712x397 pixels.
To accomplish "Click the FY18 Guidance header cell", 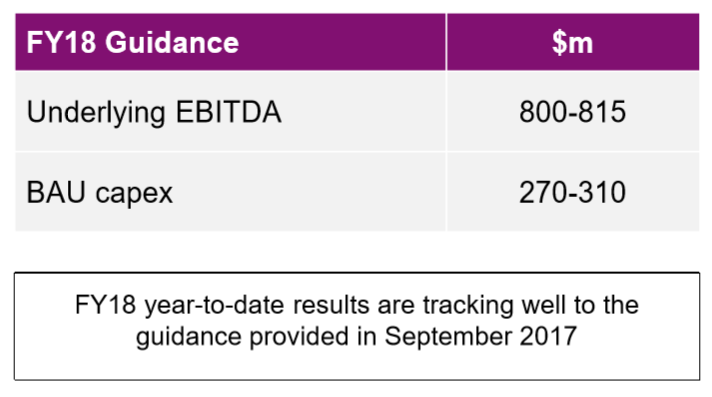I will pos(230,42).
